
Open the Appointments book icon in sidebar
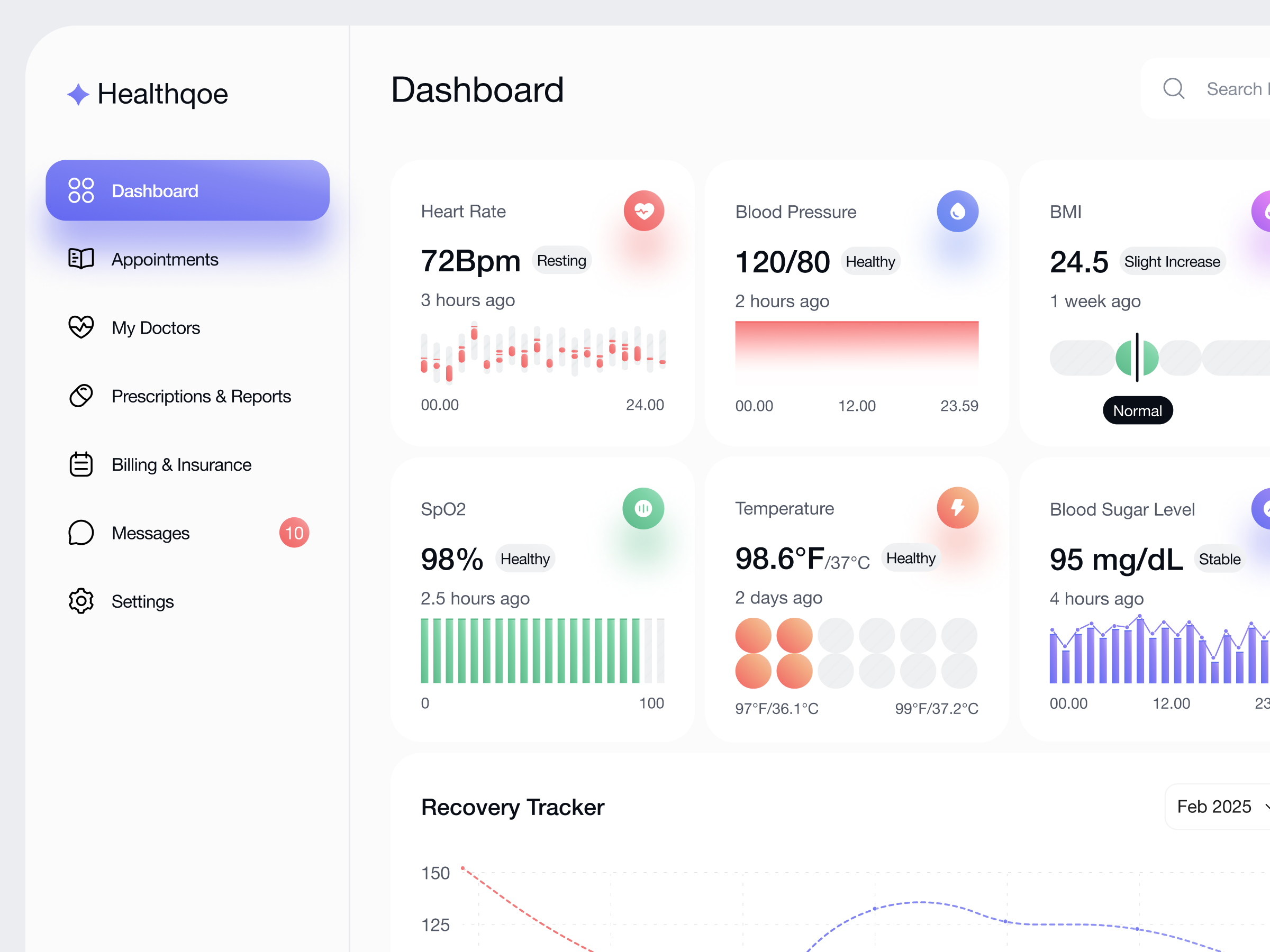point(81,259)
